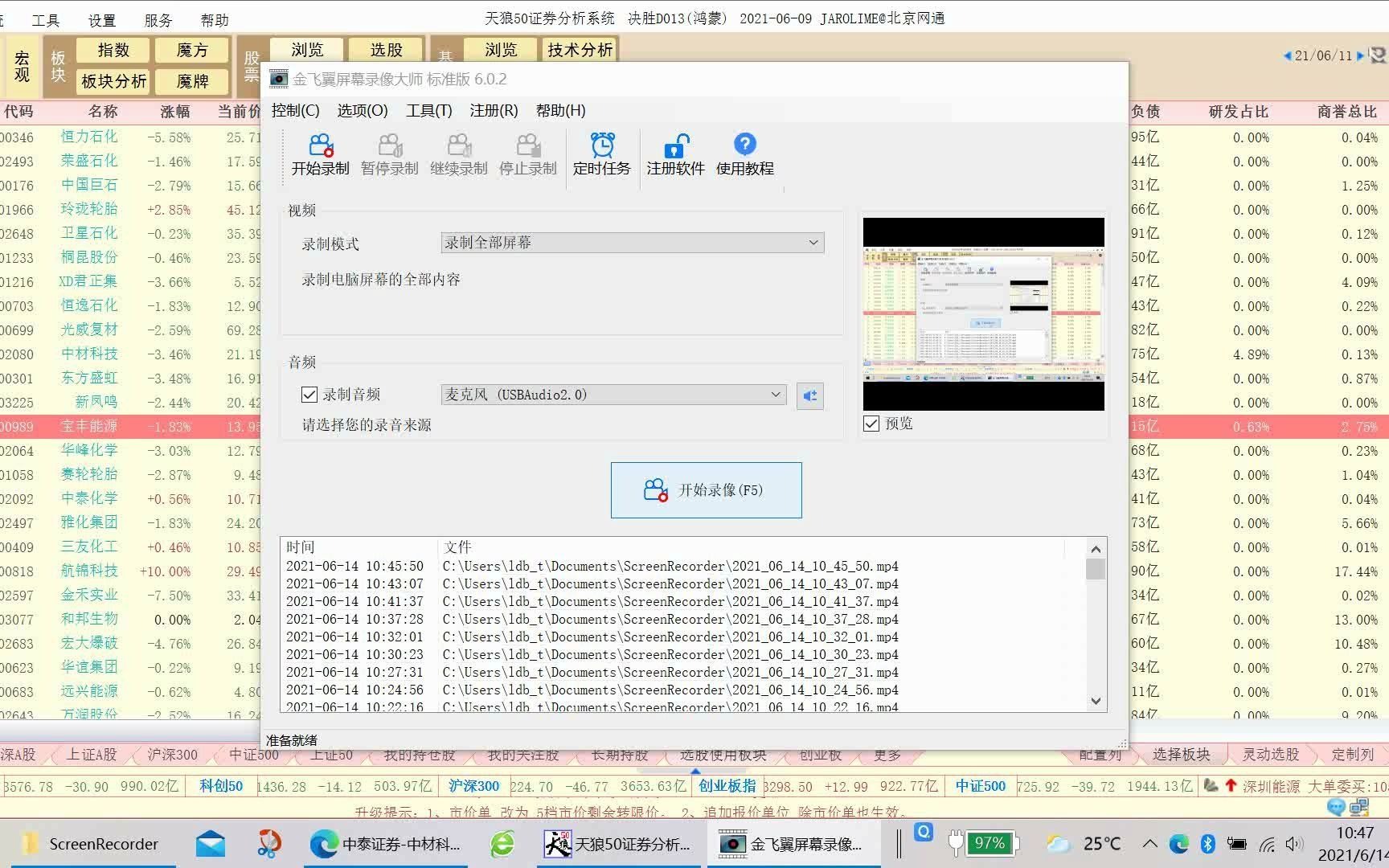Select the 选择板块 tab

(x=1181, y=755)
